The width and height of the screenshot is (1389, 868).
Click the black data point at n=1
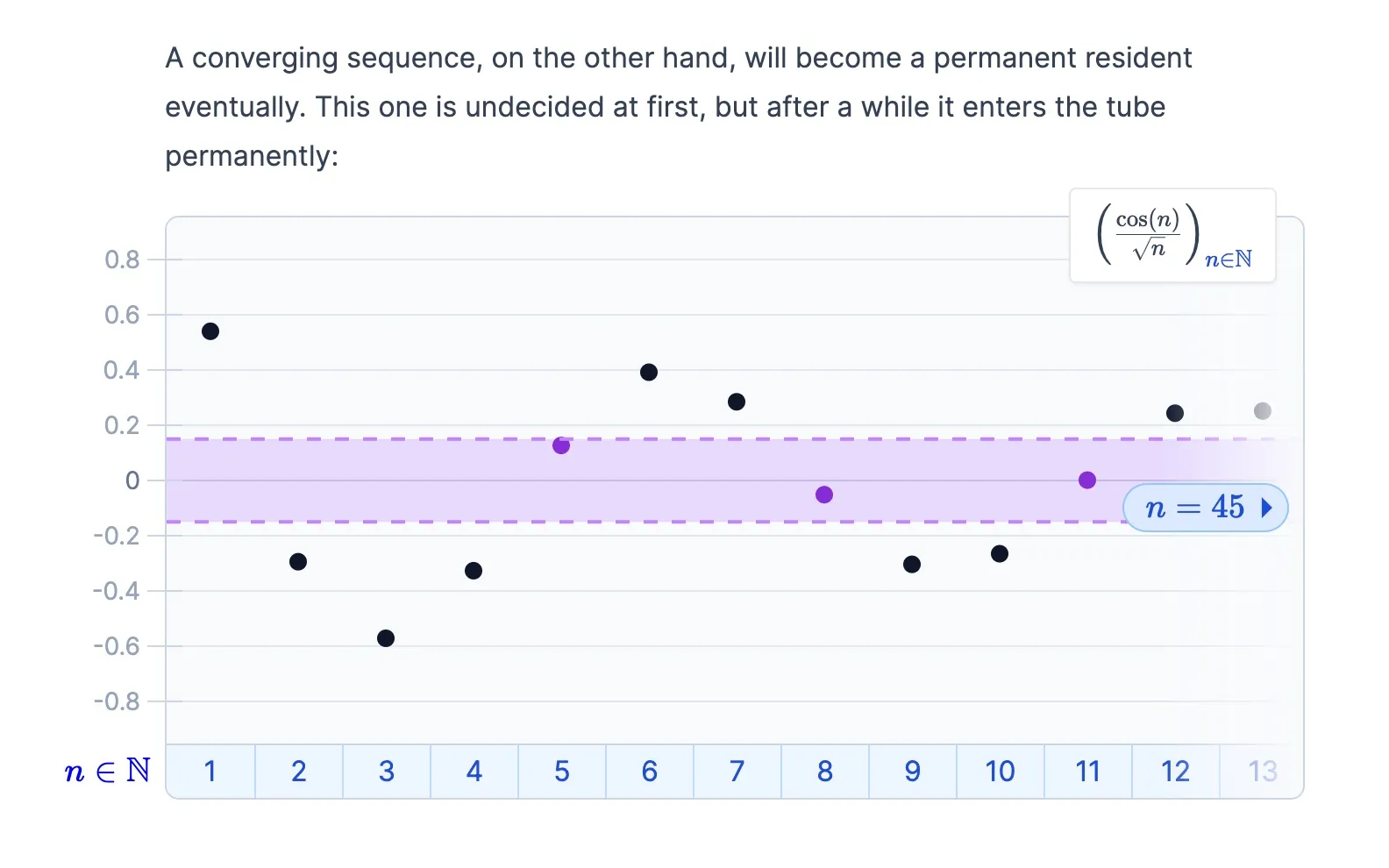point(210,331)
